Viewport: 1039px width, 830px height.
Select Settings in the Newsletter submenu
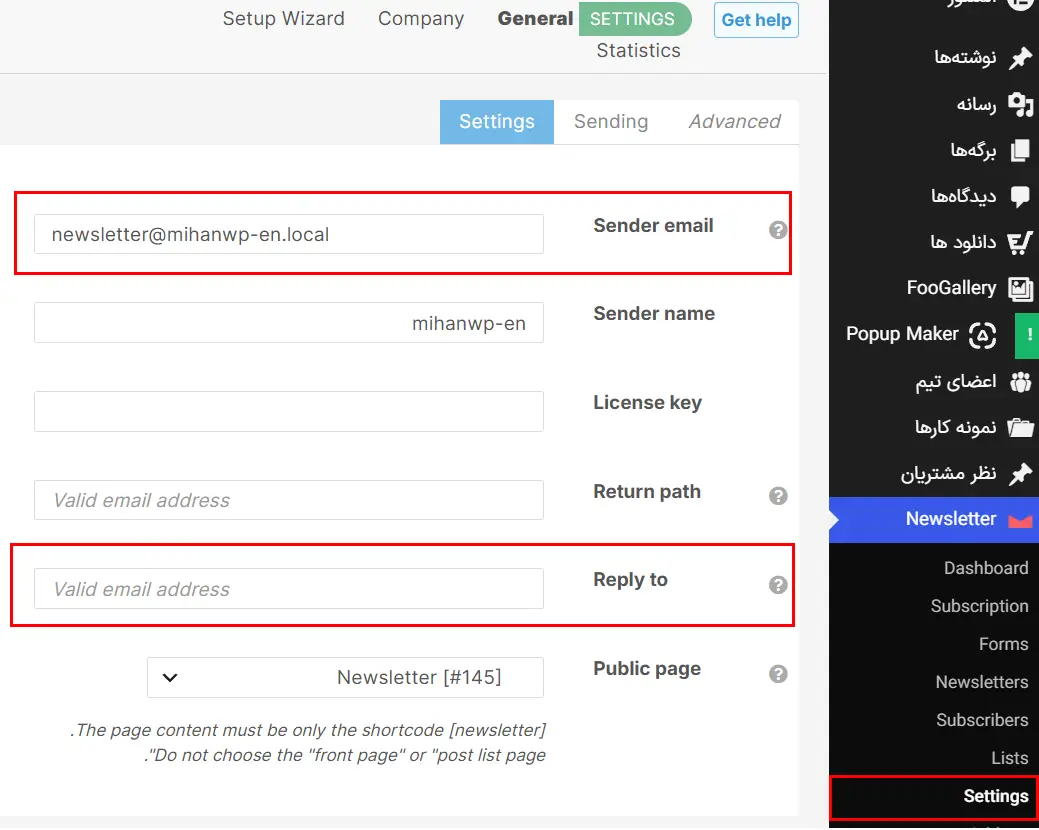(x=996, y=796)
